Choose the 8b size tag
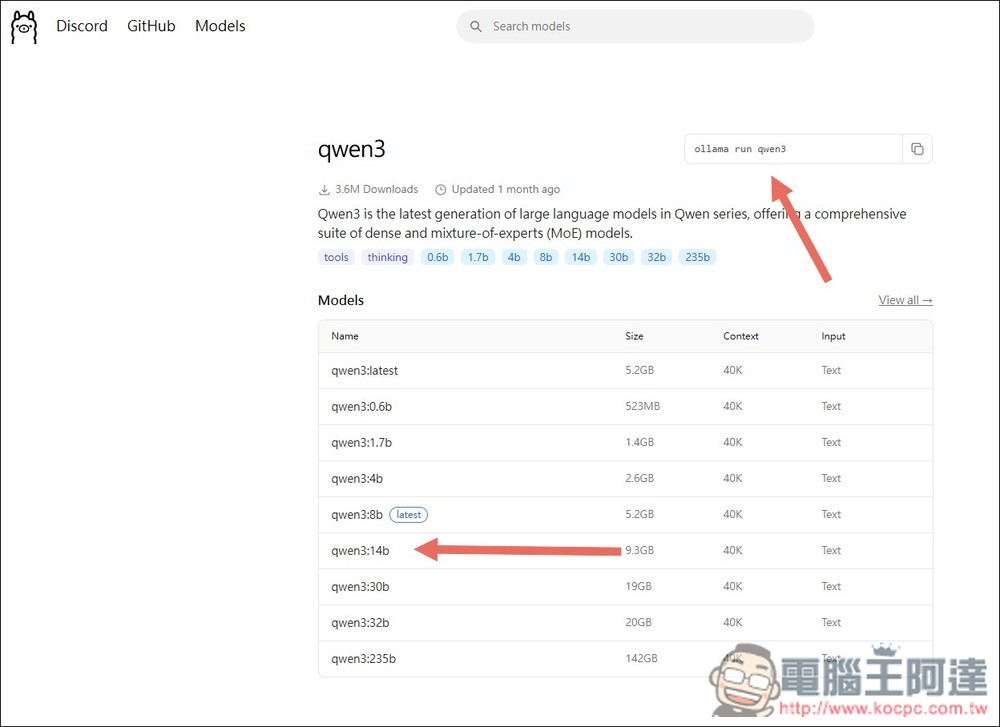This screenshot has height=727, width=1000. (546, 257)
